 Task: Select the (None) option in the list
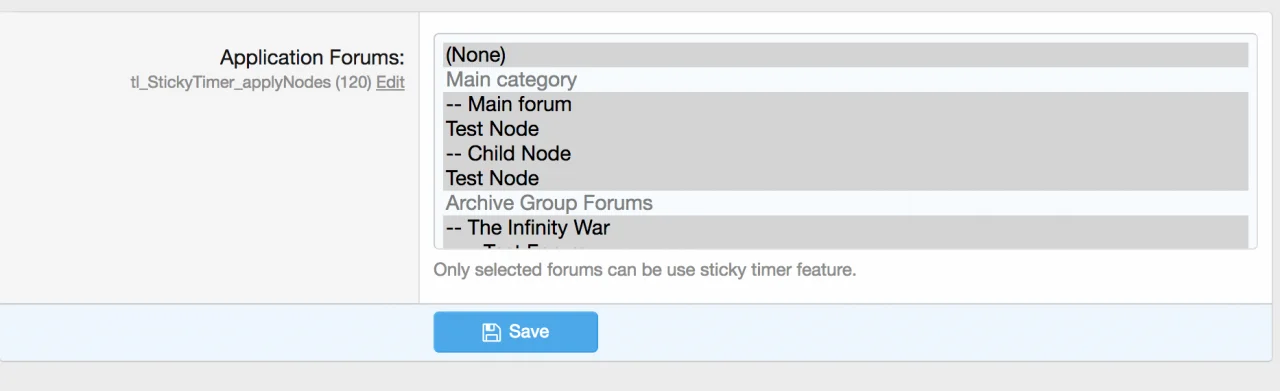point(846,55)
